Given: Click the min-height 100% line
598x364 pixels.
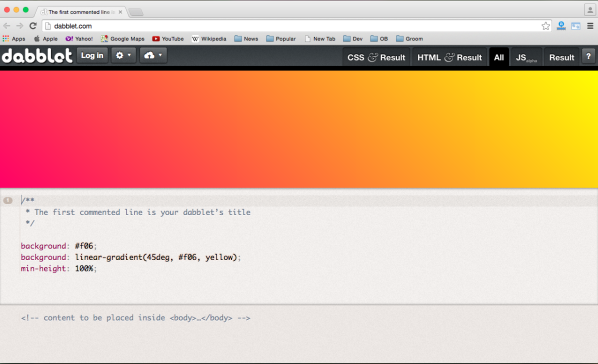Looking at the screenshot, I should (x=59, y=269).
